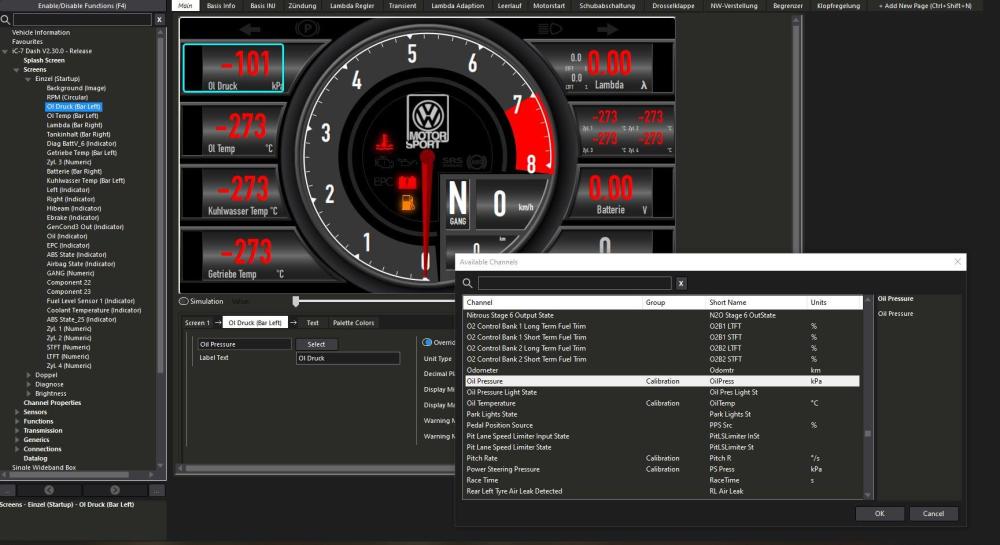Screen dimensions: 1000x545
Task: Switch to the Motorstart tab
Action: [548, 6]
